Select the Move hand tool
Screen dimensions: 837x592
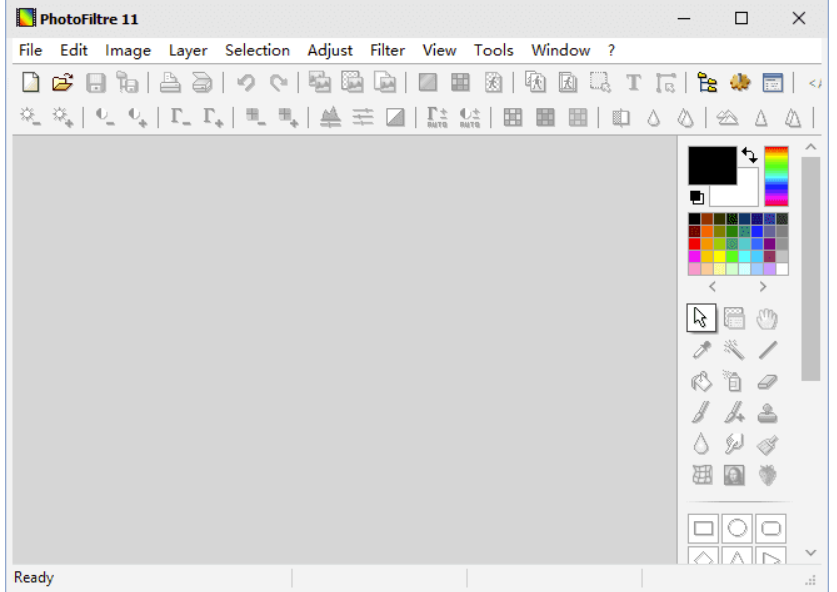[x=767, y=319]
